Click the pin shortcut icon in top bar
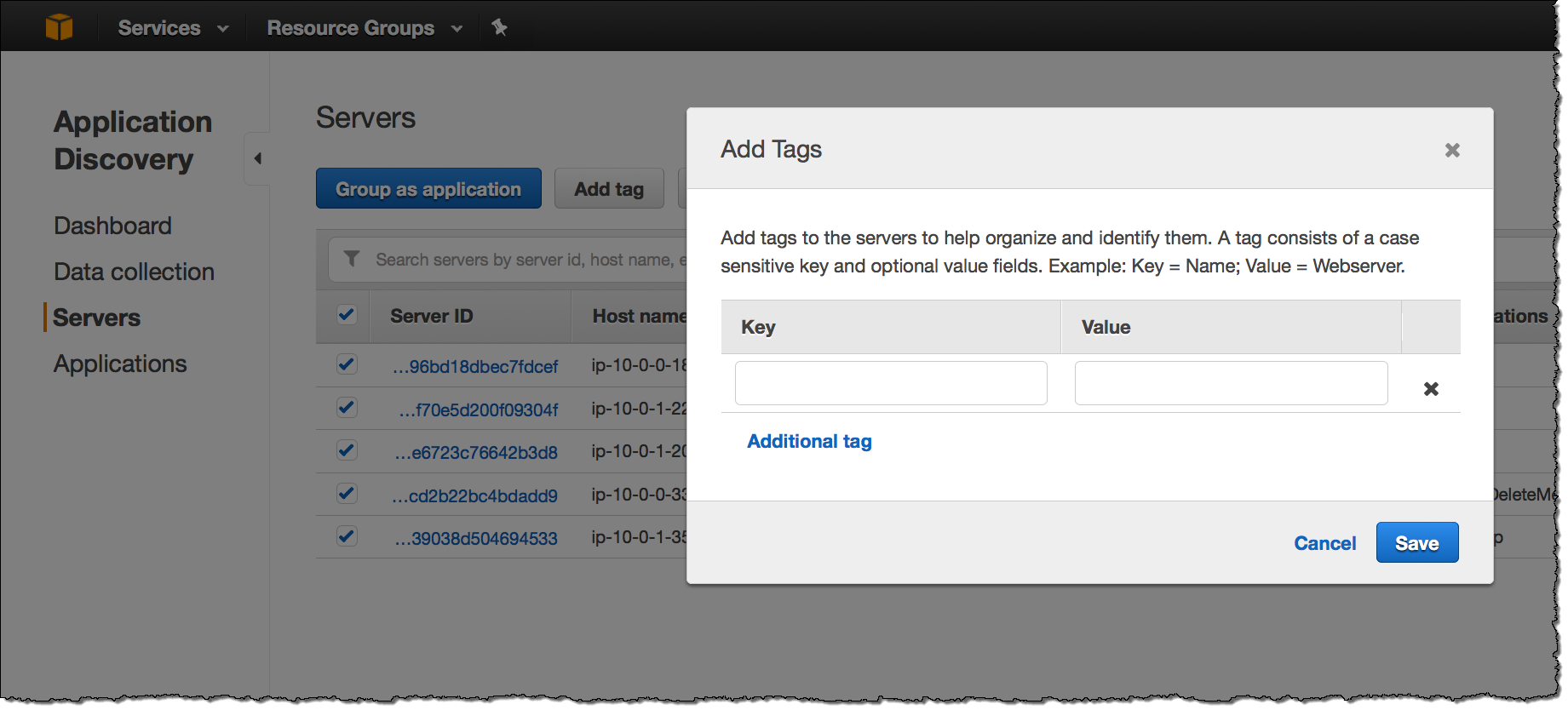1568x710 pixels. pyautogui.click(x=499, y=27)
